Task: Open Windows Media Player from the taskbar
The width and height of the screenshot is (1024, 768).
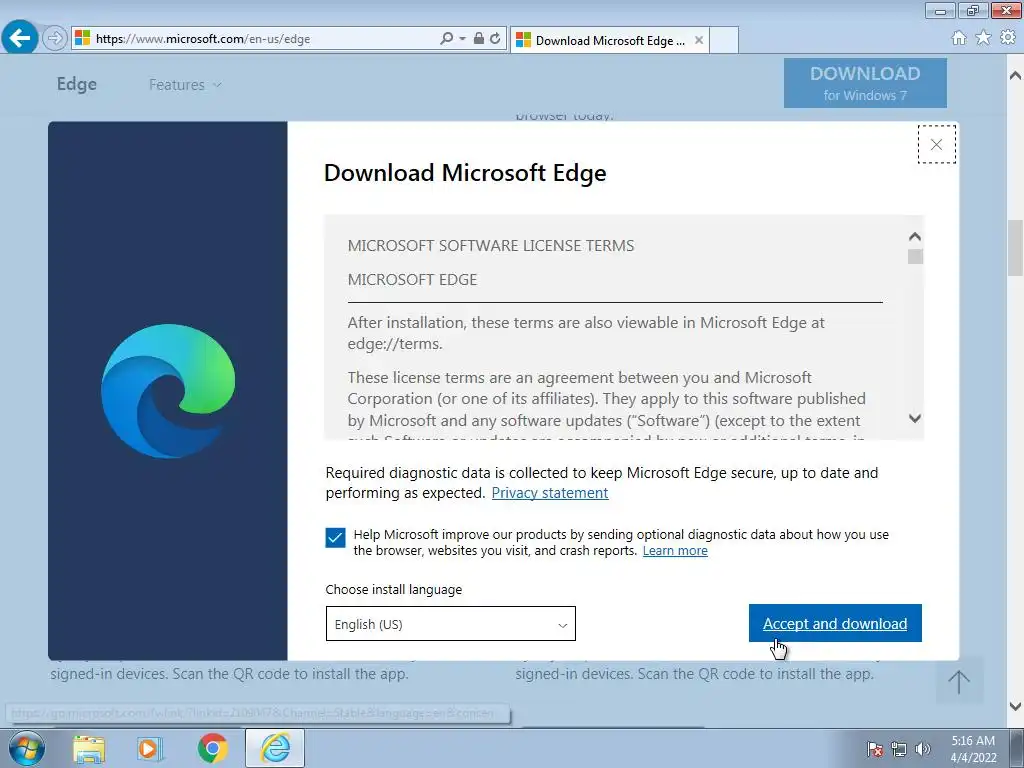Action: pyautogui.click(x=150, y=748)
